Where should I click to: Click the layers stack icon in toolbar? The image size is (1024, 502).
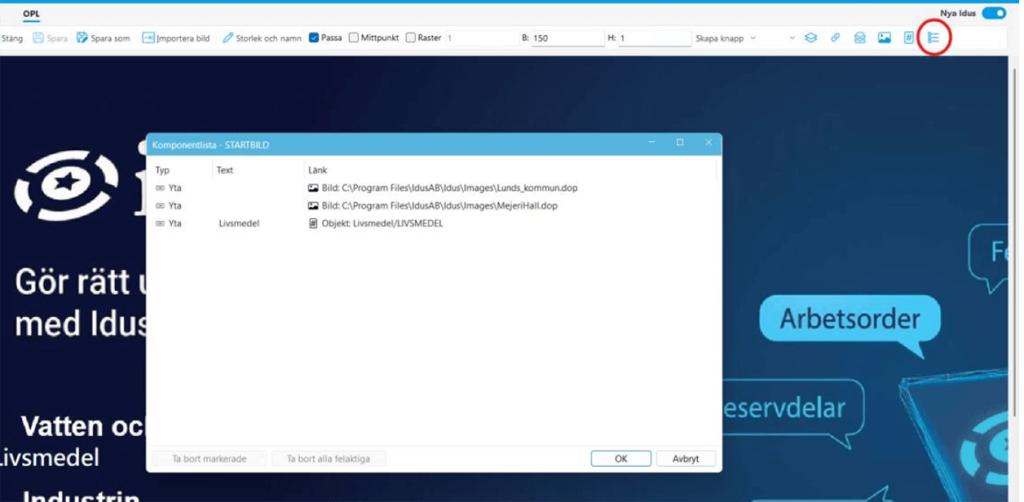(811, 38)
